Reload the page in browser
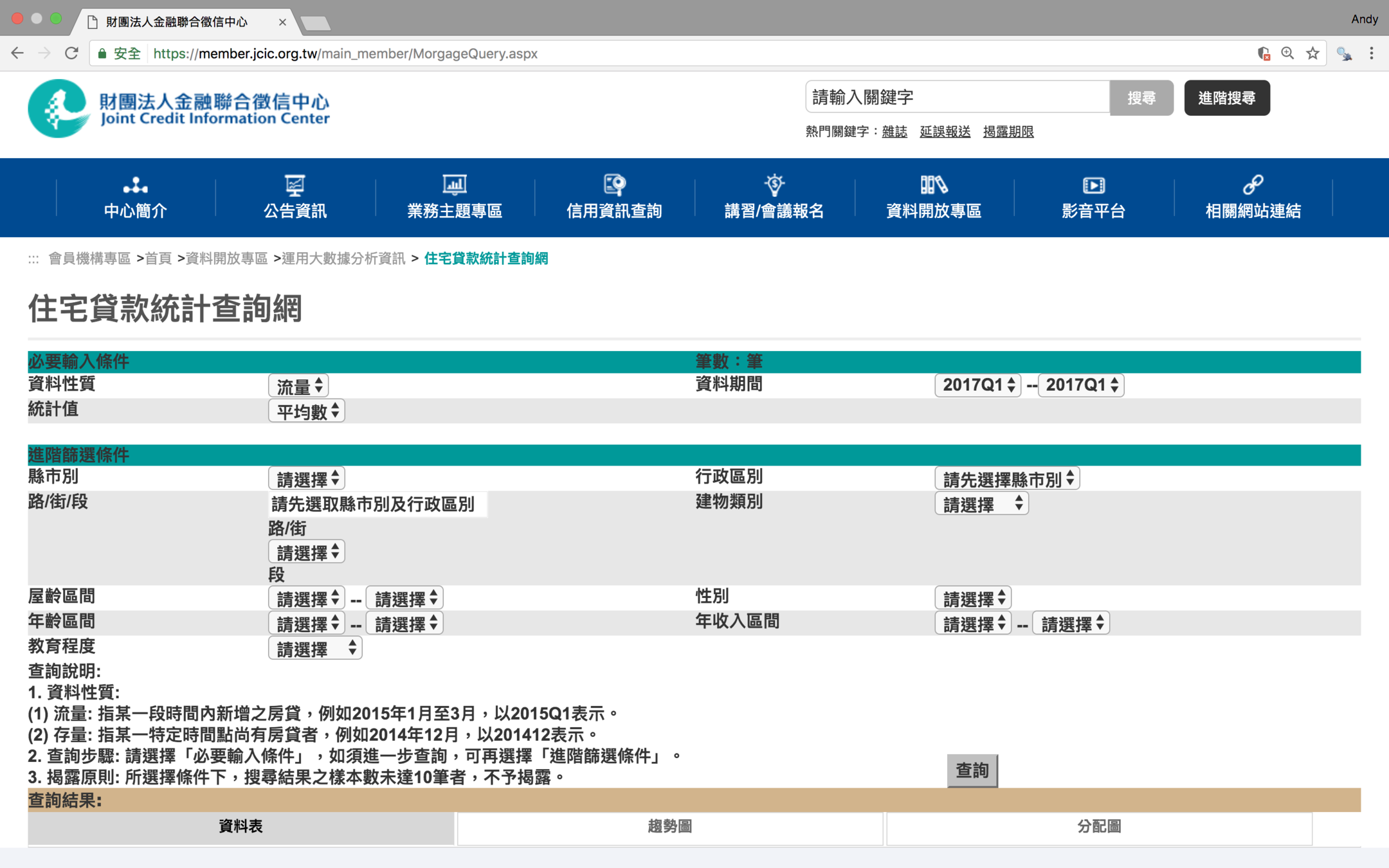This screenshot has width=1389, height=868. (x=71, y=54)
